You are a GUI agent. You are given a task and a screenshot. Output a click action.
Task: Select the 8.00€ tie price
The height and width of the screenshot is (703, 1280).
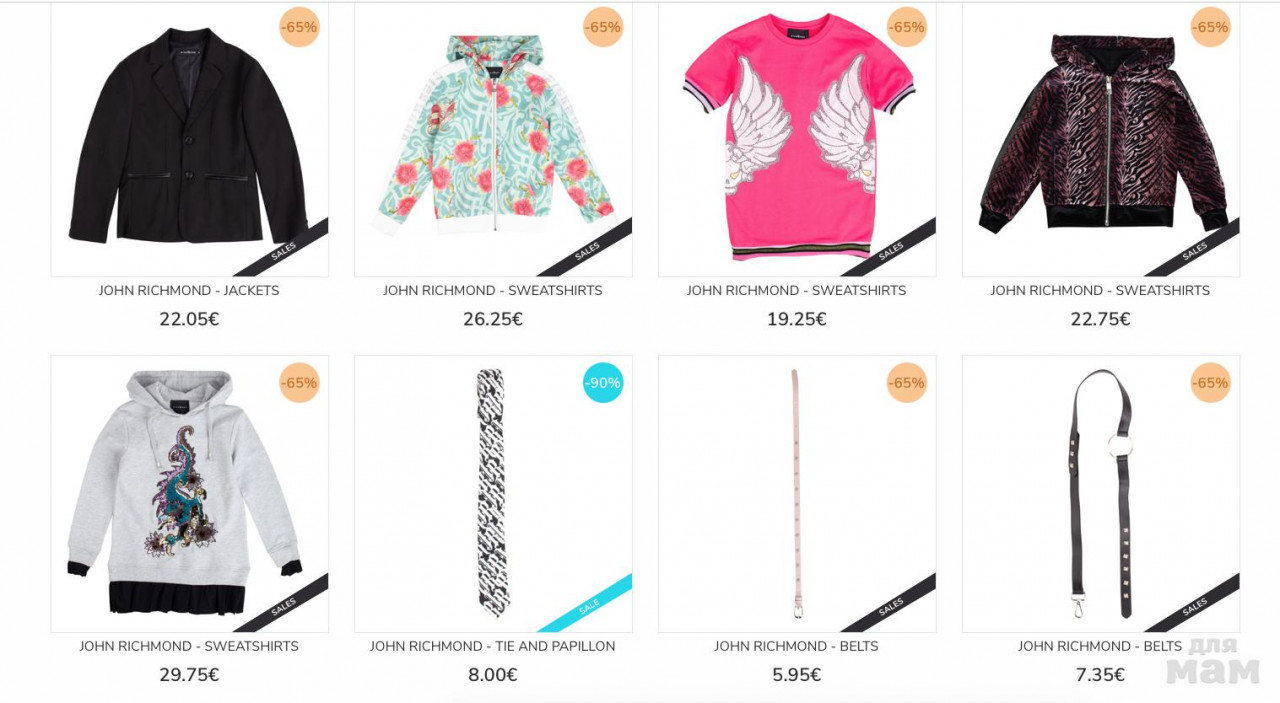pyautogui.click(x=493, y=675)
